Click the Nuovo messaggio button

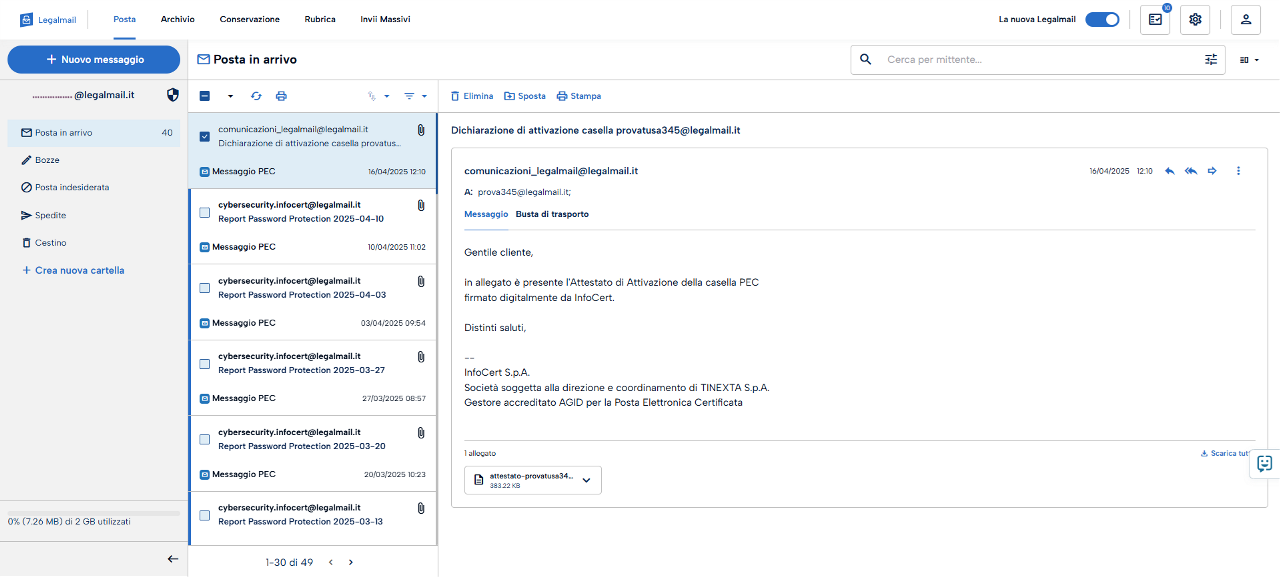tap(94, 60)
